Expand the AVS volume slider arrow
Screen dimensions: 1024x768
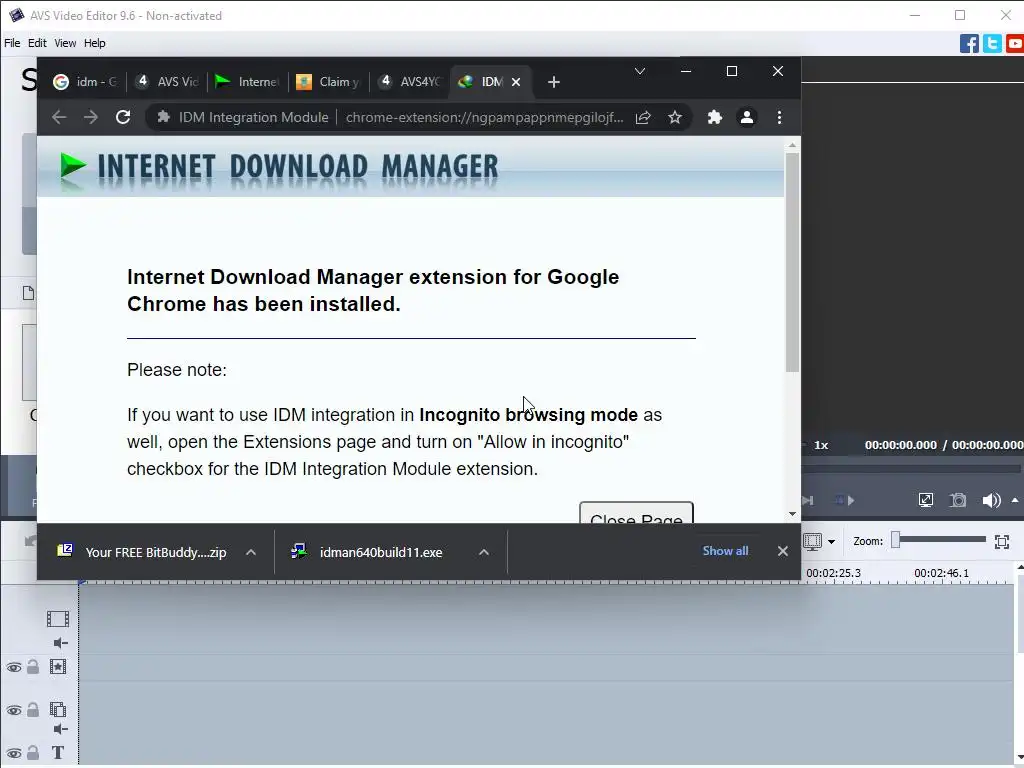click(1015, 500)
